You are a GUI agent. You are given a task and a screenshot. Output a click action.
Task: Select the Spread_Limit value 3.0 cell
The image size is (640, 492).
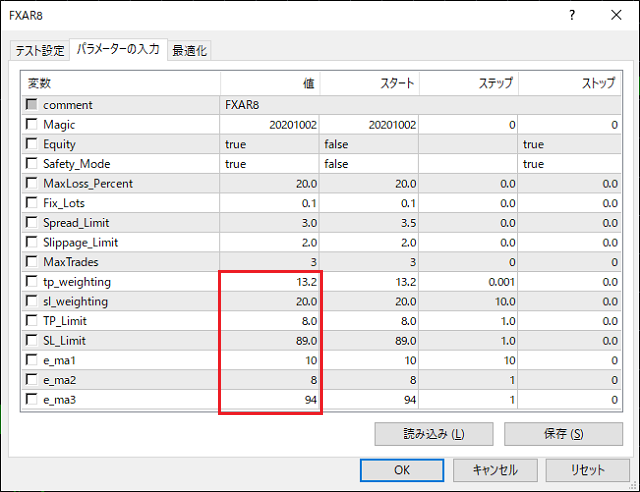point(269,223)
